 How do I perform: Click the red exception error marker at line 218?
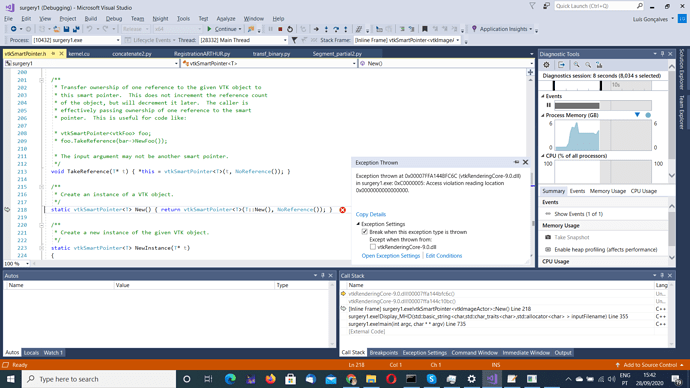click(342, 210)
